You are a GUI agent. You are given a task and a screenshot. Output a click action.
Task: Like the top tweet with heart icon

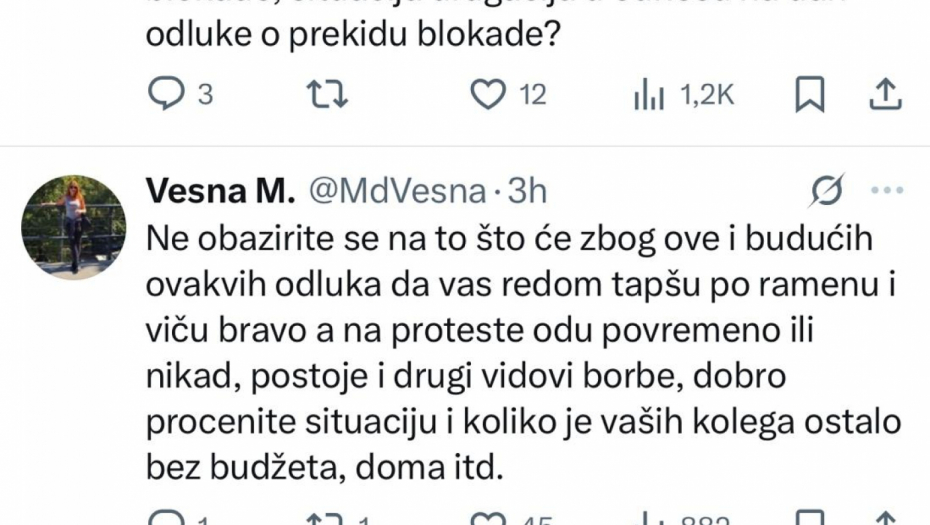(x=486, y=94)
